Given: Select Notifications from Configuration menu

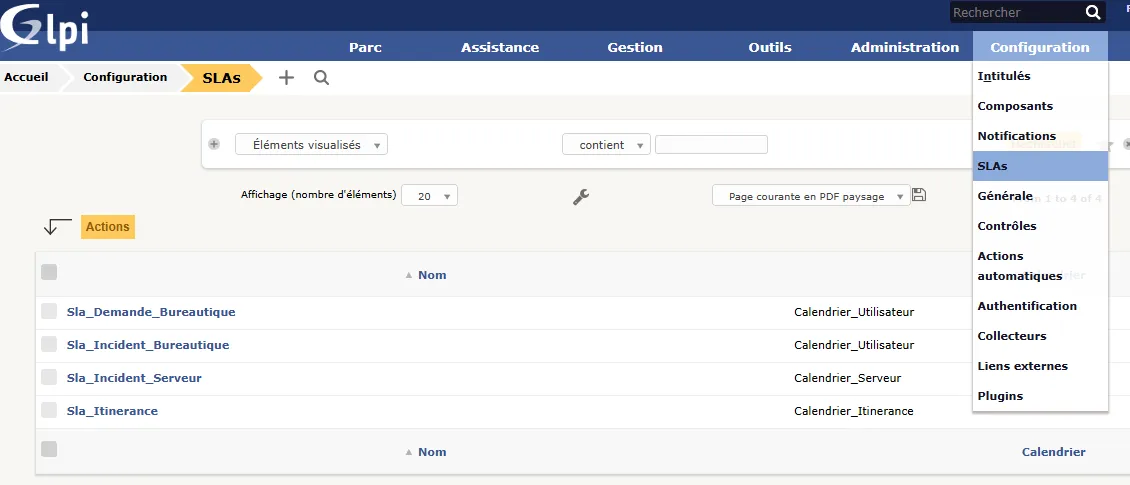Looking at the screenshot, I should coord(1040,135).
